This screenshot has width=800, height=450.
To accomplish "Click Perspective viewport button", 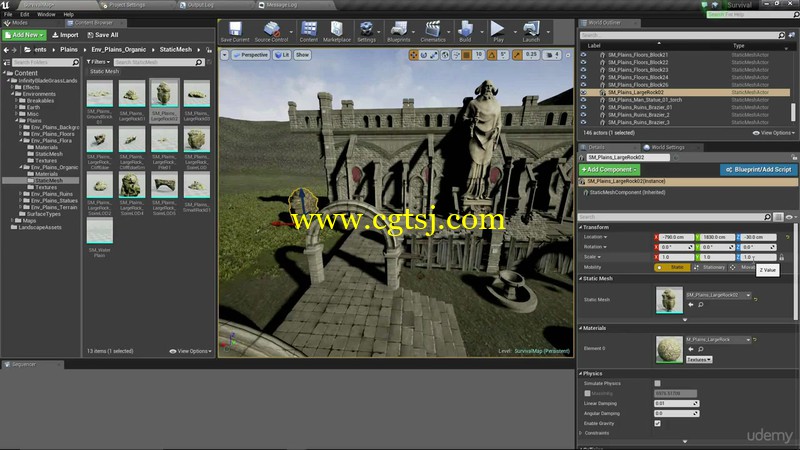I will (x=251, y=55).
